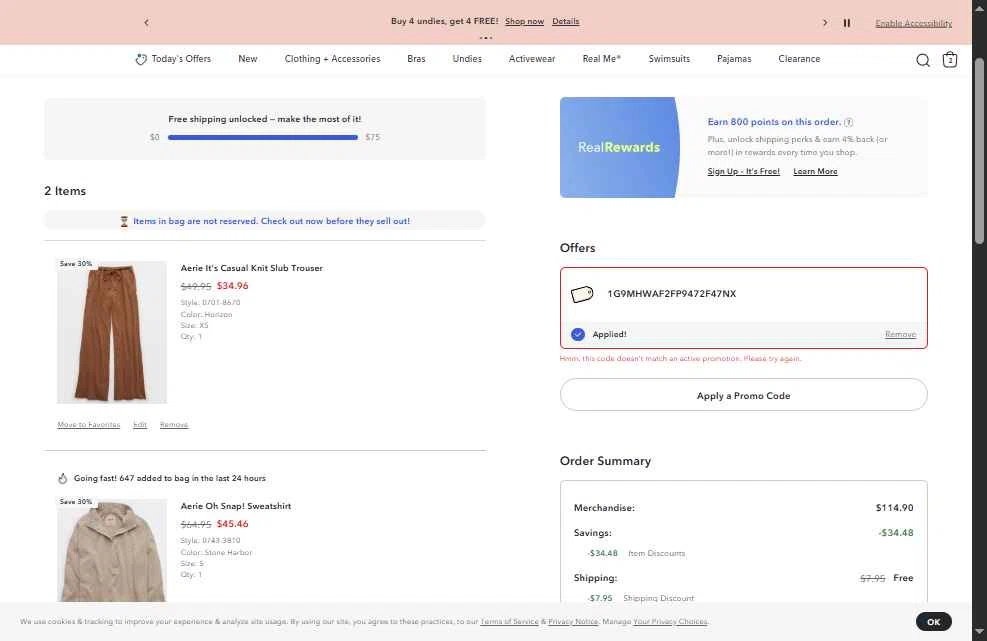Screen dimensions: 987x641
Task: Click the blue Applied checkmark icon
Action: point(578,334)
